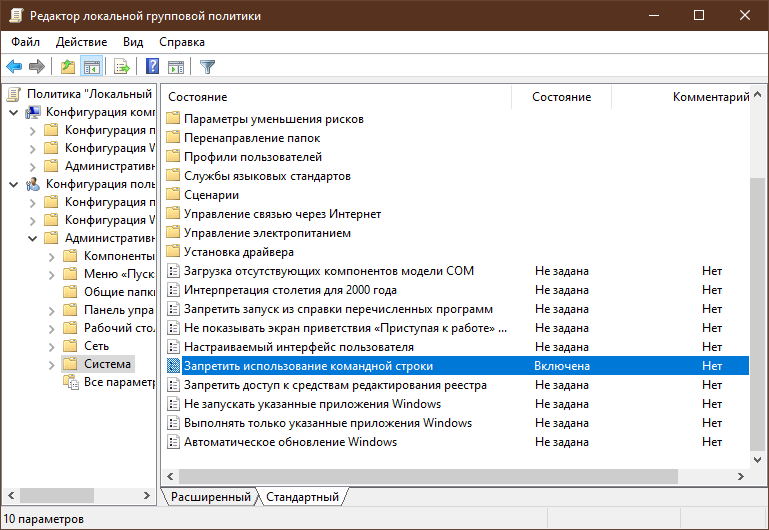Toggle the action pane toolbar icon
The height and width of the screenshot is (530, 769).
(176, 66)
